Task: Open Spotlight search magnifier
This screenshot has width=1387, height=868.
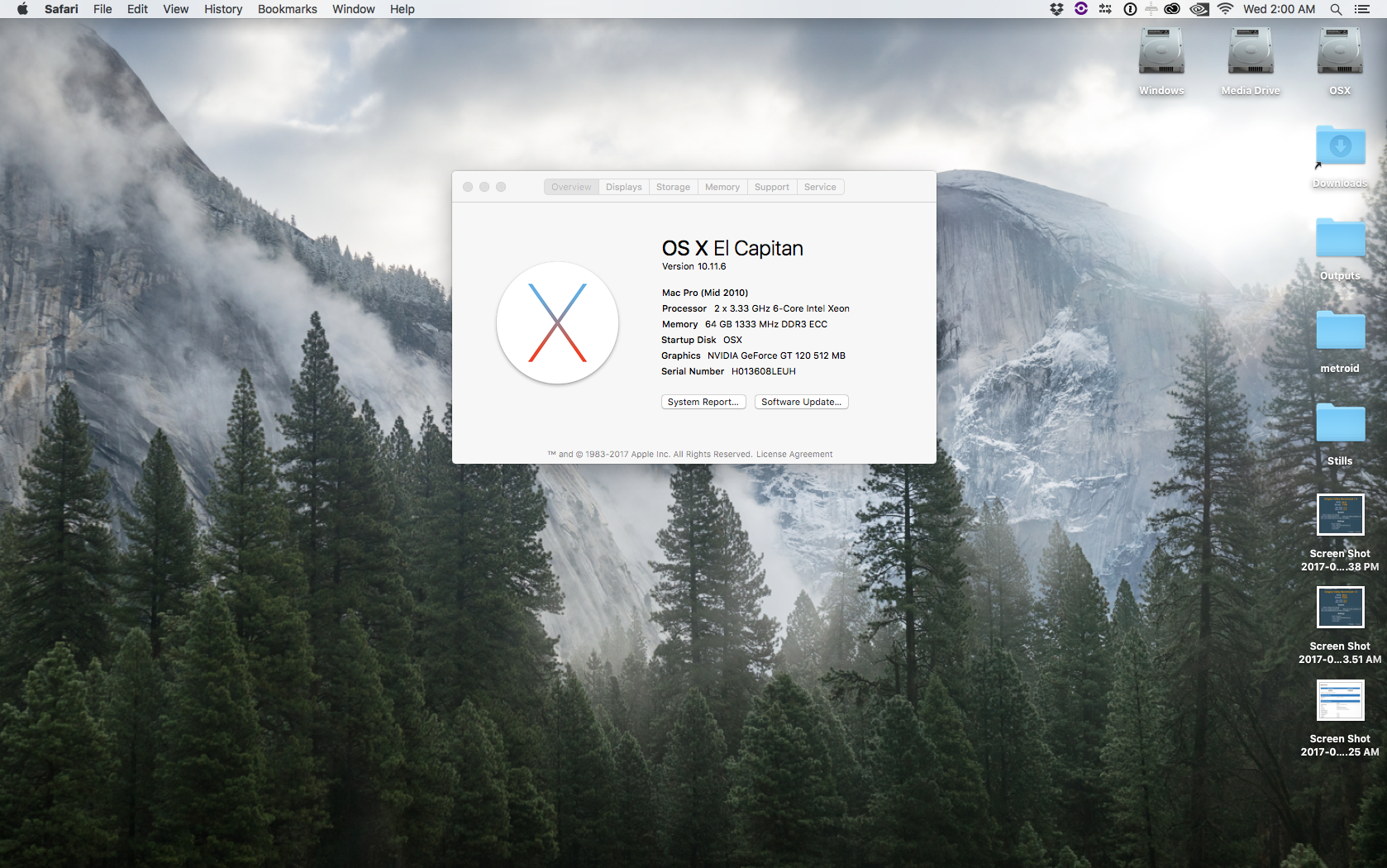Action: [1336, 9]
